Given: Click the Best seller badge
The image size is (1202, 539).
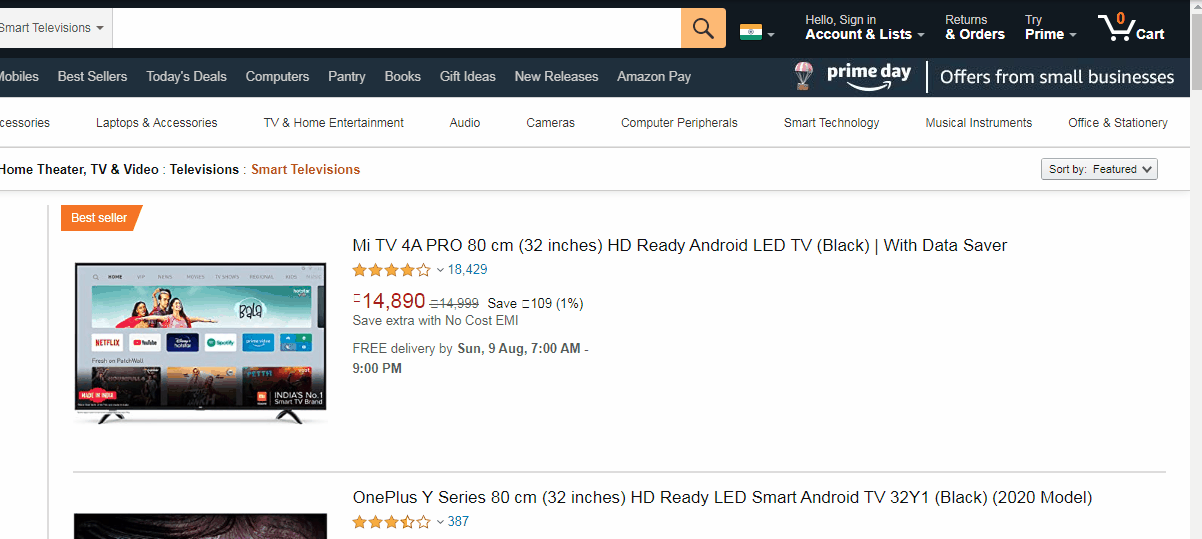Looking at the screenshot, I should click(100, 218).
